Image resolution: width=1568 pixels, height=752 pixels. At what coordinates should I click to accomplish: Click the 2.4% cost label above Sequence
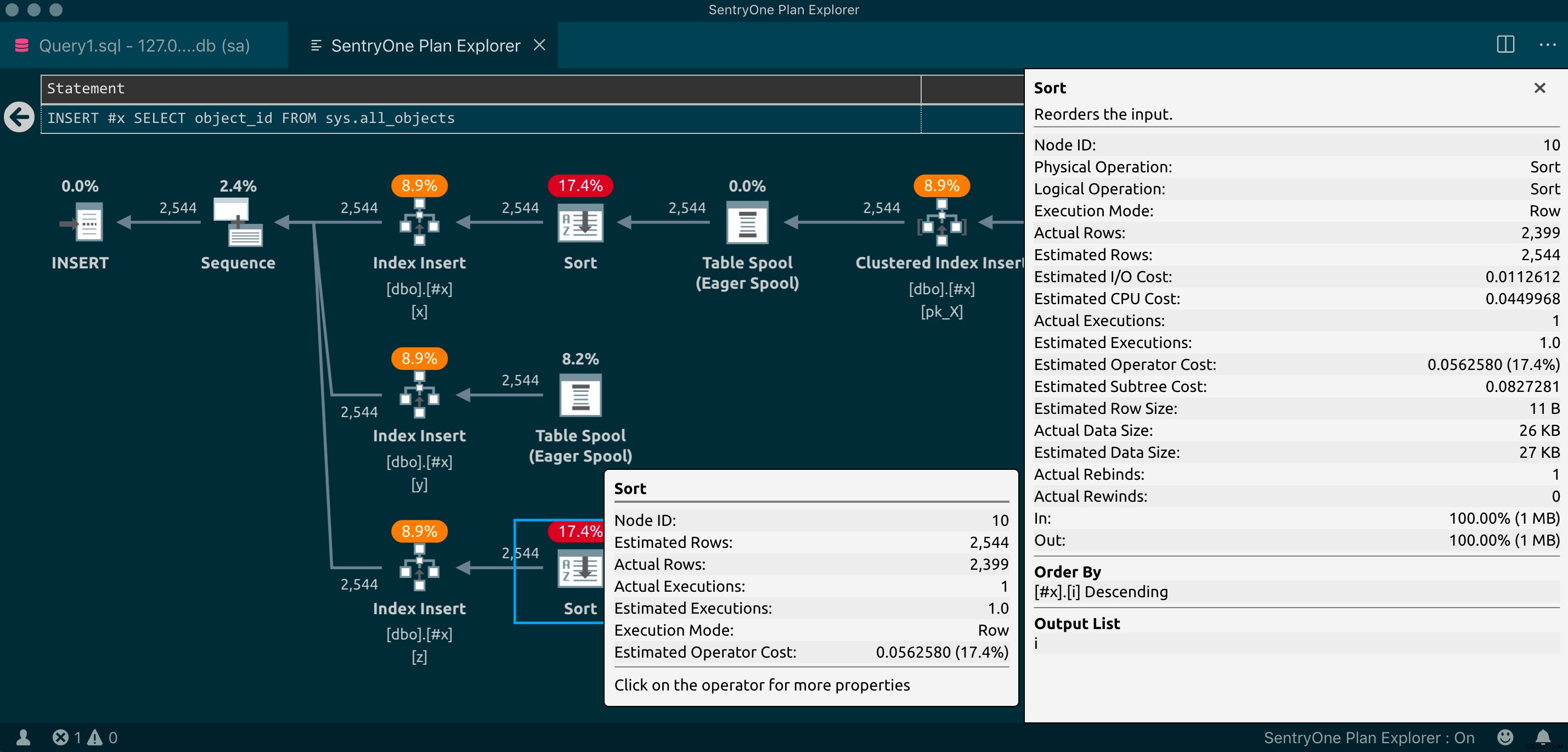(238, 186)
